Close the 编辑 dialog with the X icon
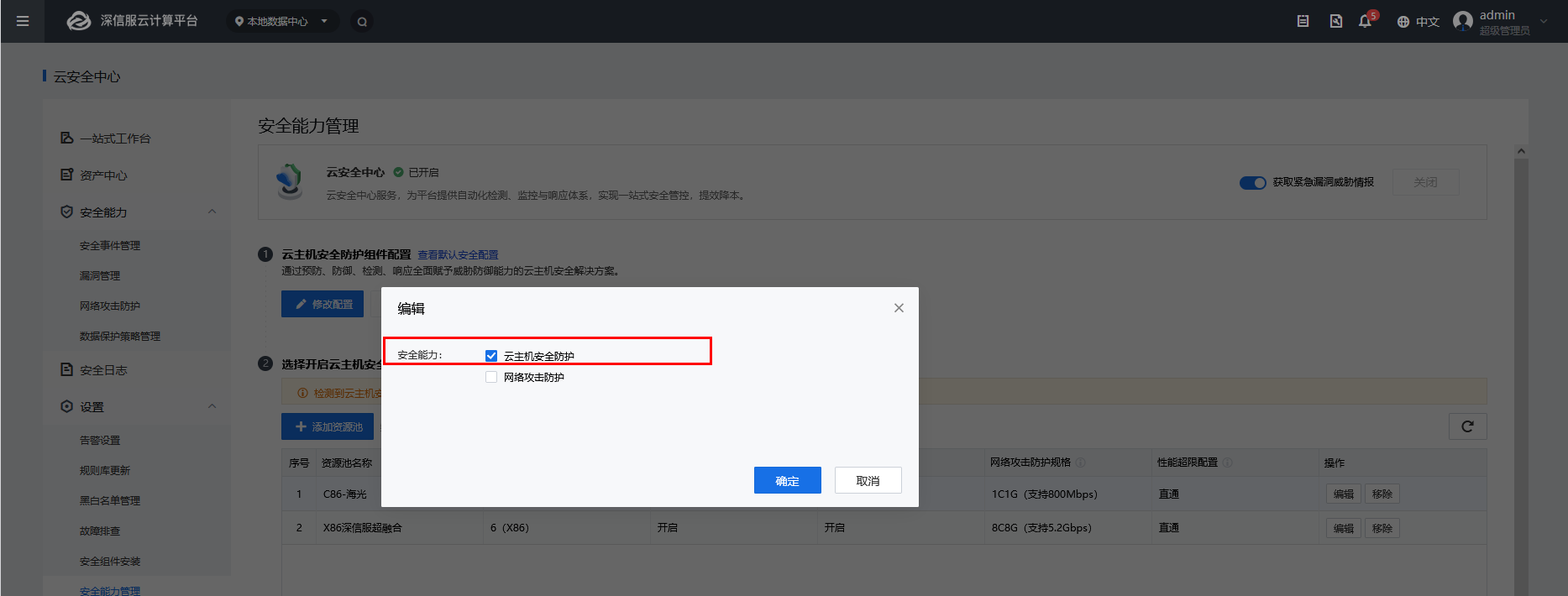 [899, 308]
